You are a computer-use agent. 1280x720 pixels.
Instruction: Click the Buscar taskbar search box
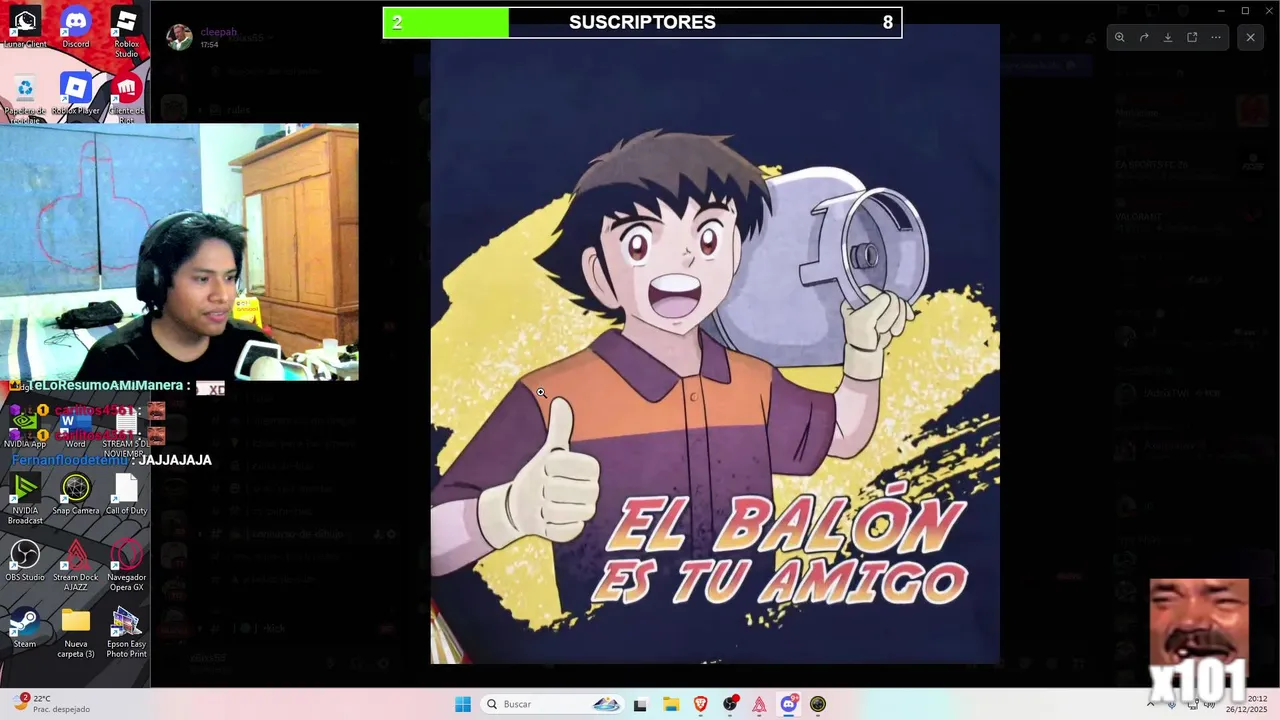(553, 704)
